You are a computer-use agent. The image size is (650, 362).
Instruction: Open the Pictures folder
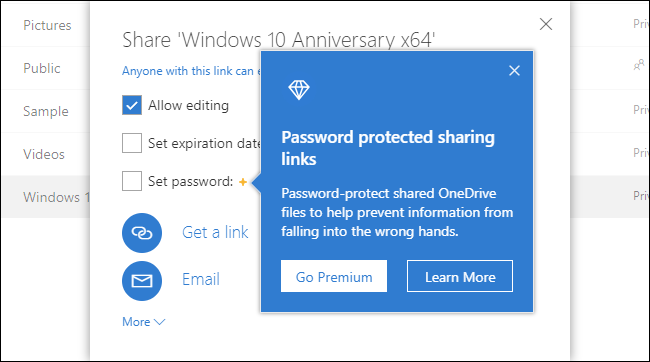(47, 25)
